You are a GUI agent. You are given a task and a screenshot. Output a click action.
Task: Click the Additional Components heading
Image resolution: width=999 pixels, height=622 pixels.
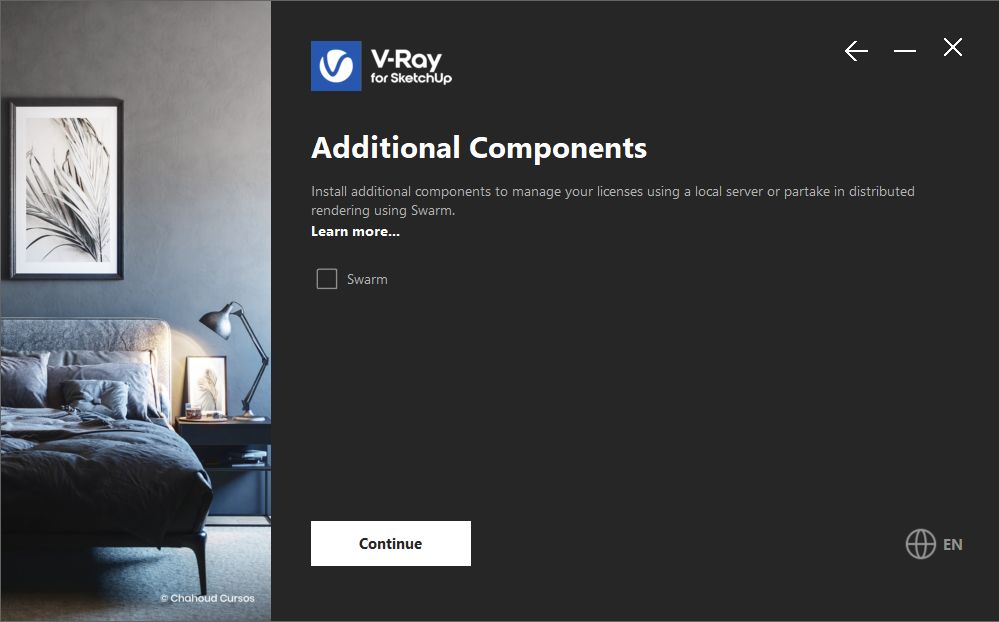[x=479, y=148]
